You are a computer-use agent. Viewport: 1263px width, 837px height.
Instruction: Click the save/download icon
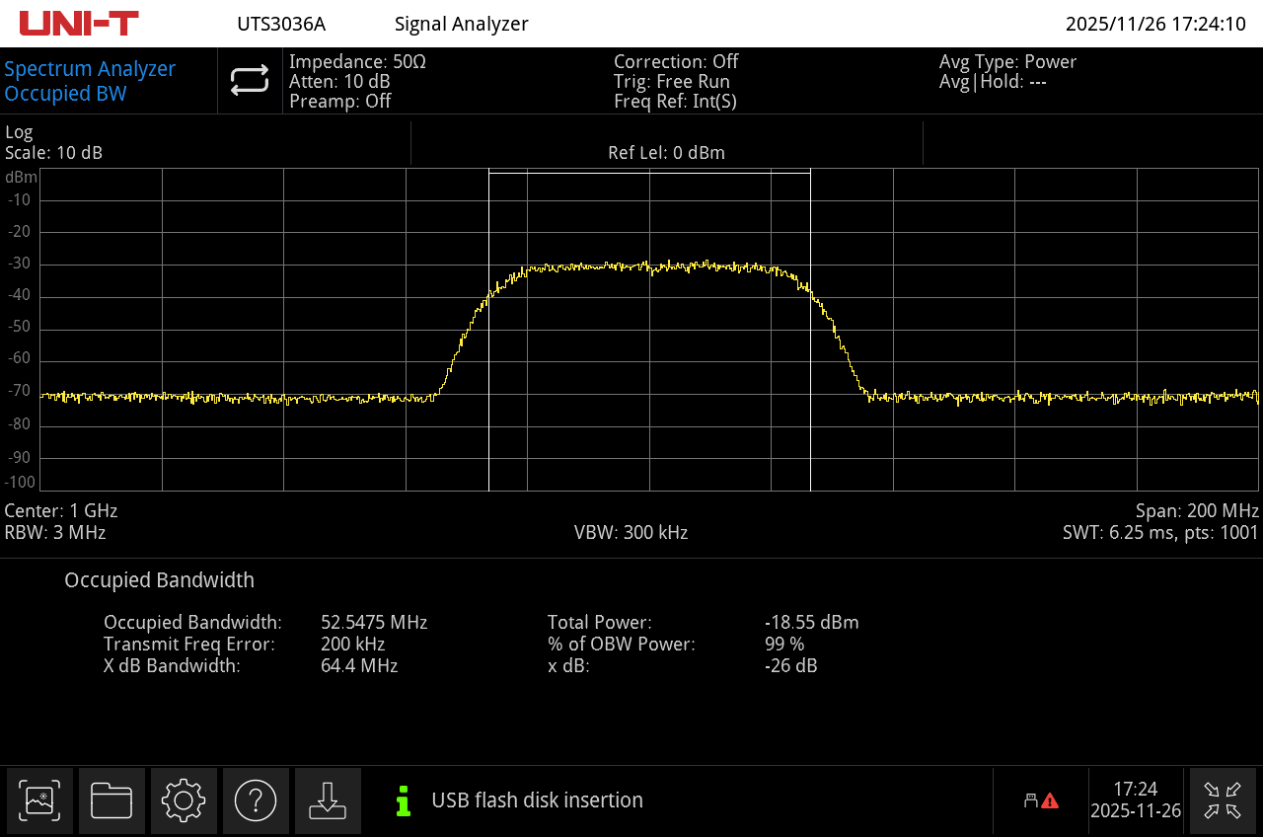point(328,800)
